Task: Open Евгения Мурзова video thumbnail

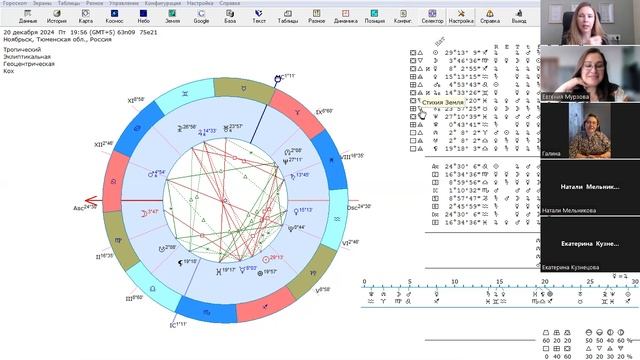Action: (590, 73)
